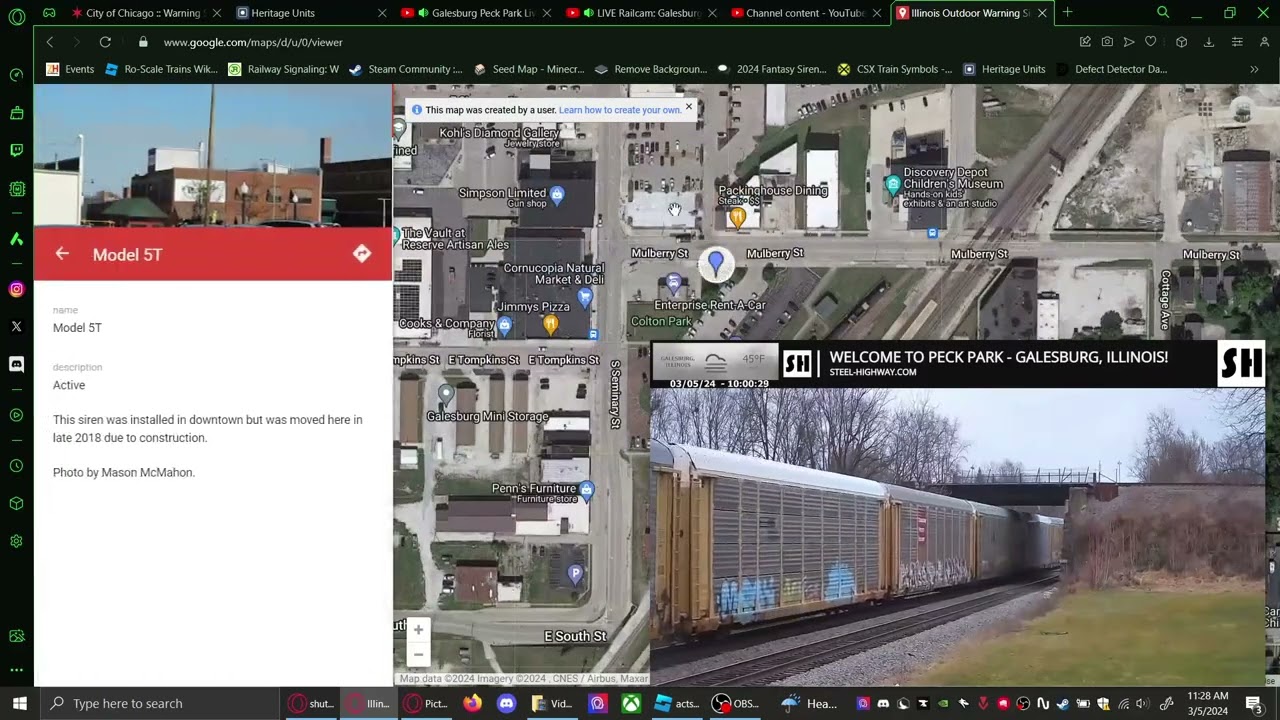
Task: Select the Cooks & Company florist pin
Action: pos(505,325)
